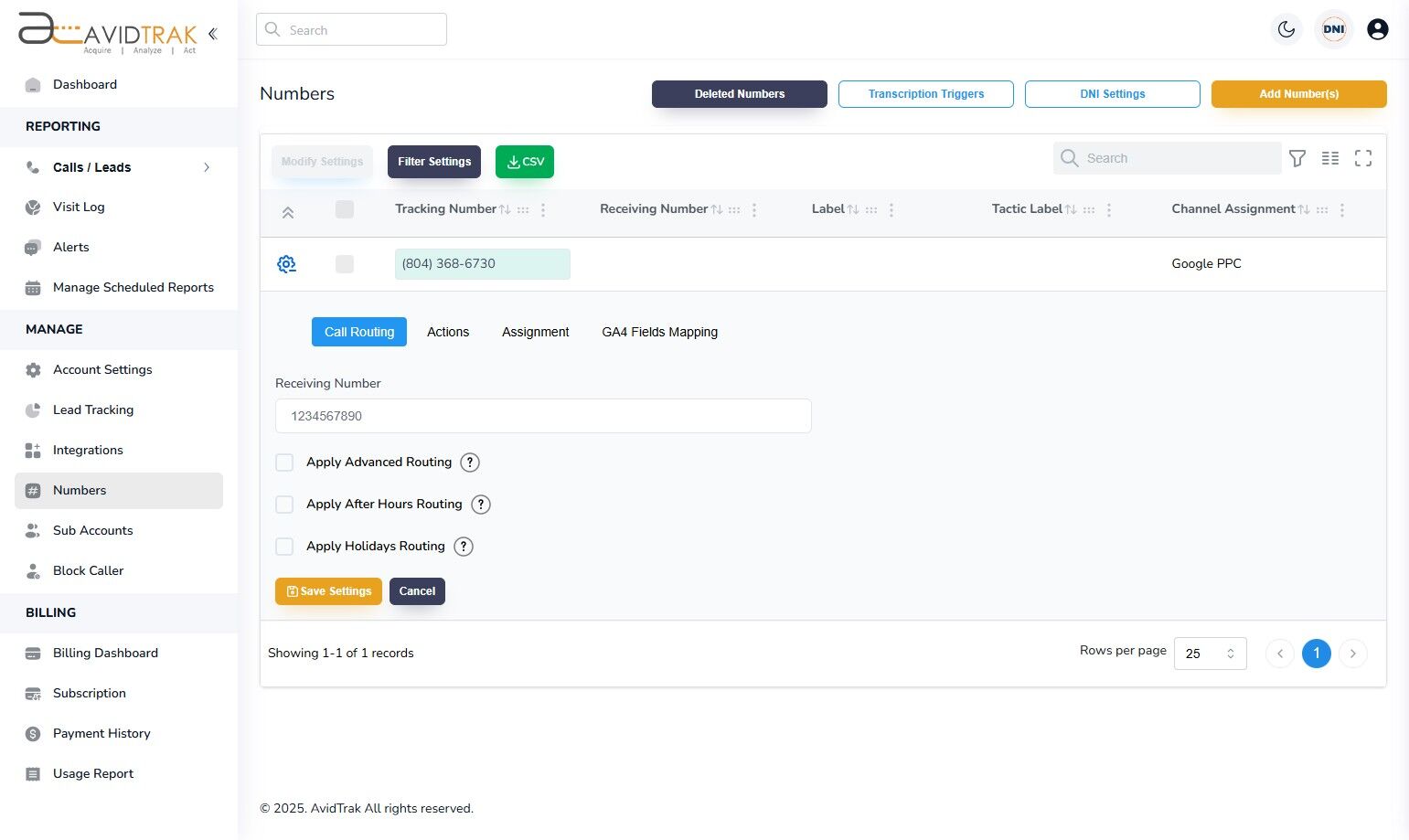The image size is (1409, 840).
Task: Click the Save Settings button
Action: click(328, 591)
